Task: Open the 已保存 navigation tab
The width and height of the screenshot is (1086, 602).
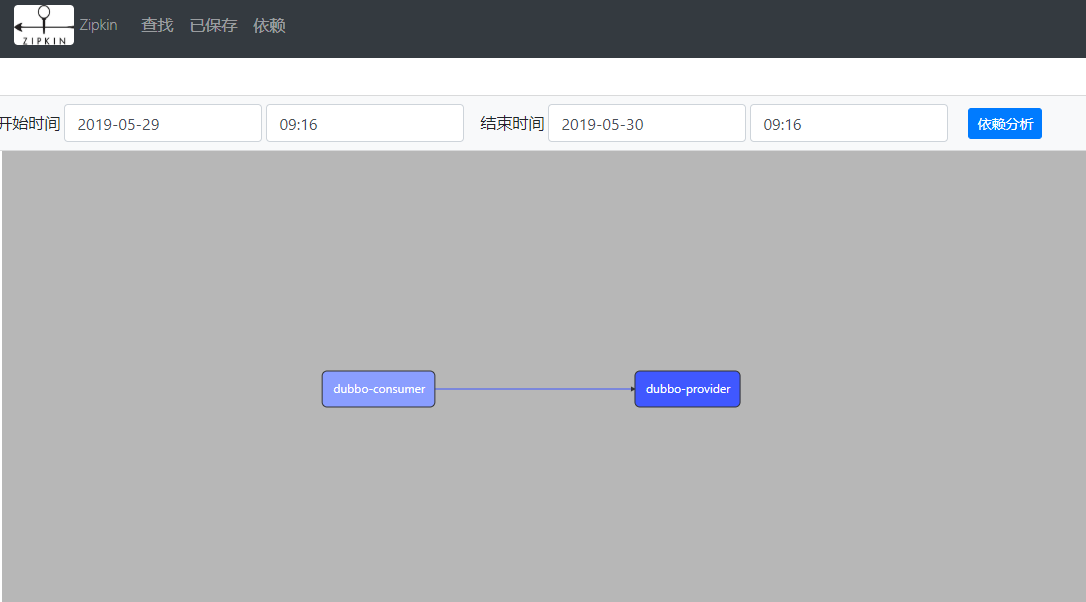Action: (x=213, y=26)
